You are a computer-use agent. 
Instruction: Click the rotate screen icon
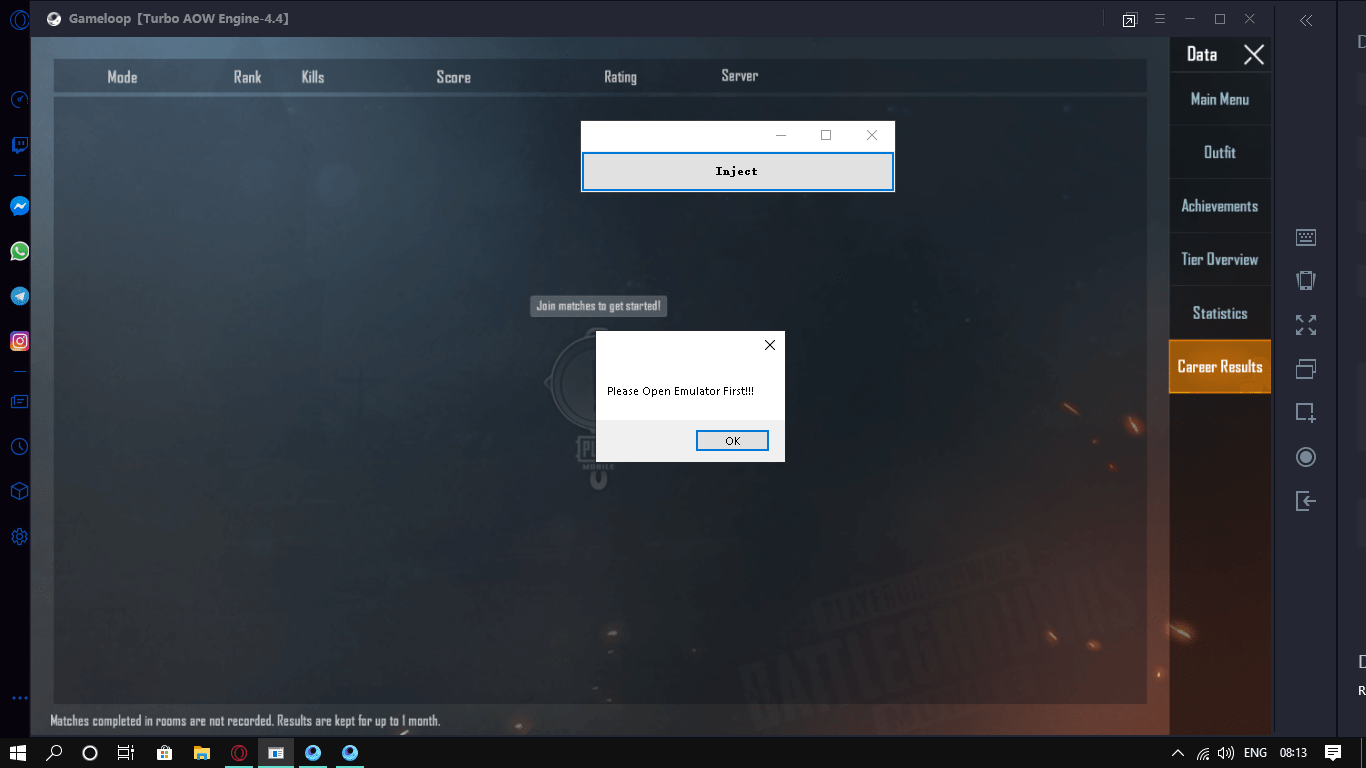pyautogui.click(x=1305, y=281)
